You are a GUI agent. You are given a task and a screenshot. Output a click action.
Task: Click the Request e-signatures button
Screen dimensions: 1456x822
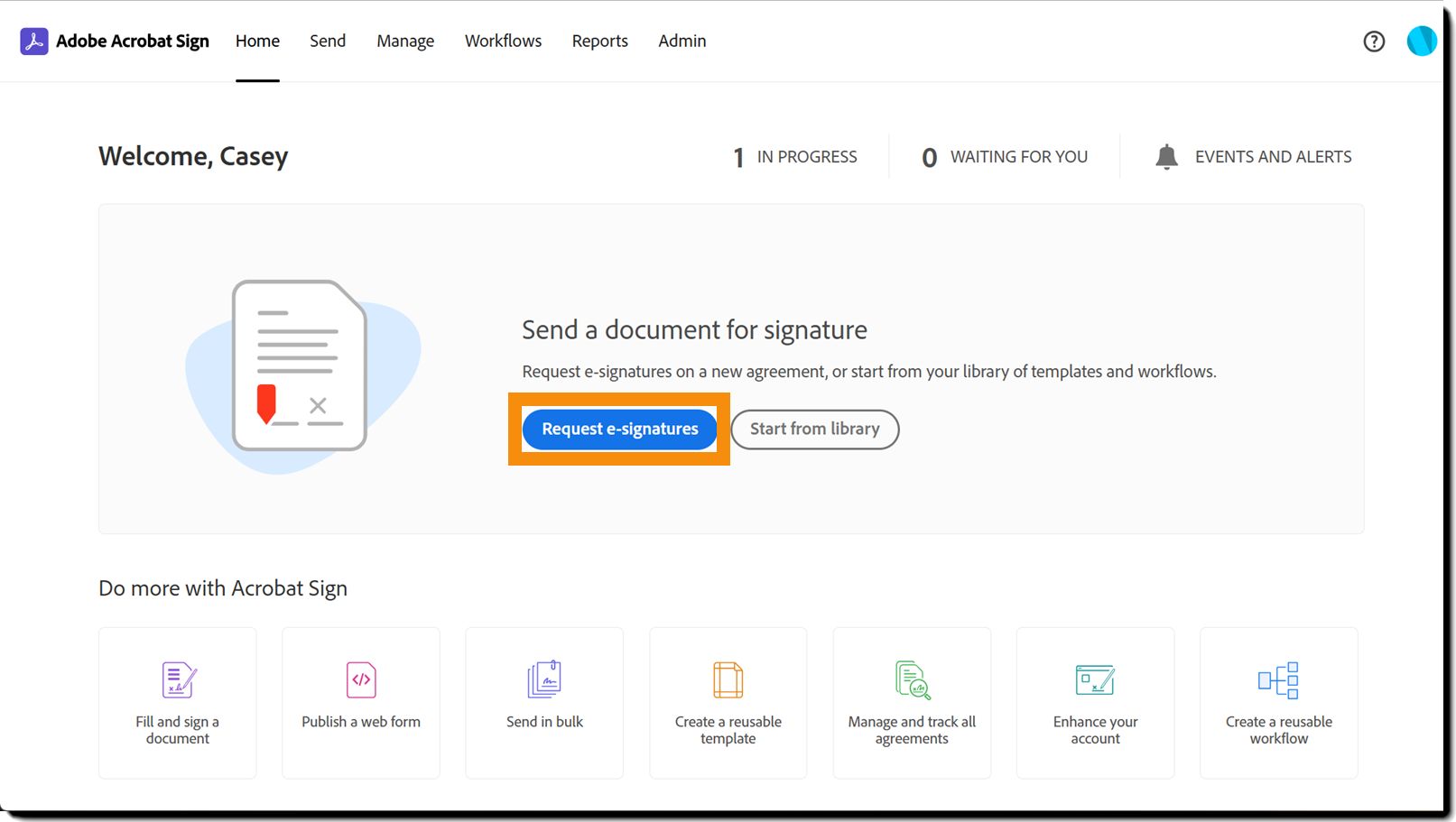click(619, 429)
